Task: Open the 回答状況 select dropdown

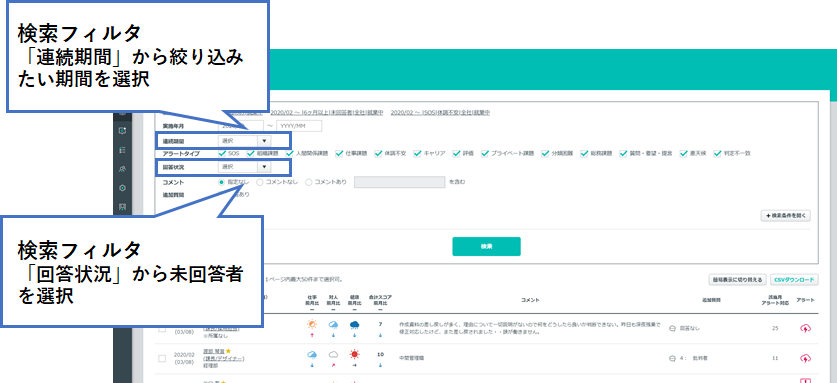Action: point(244,167)
